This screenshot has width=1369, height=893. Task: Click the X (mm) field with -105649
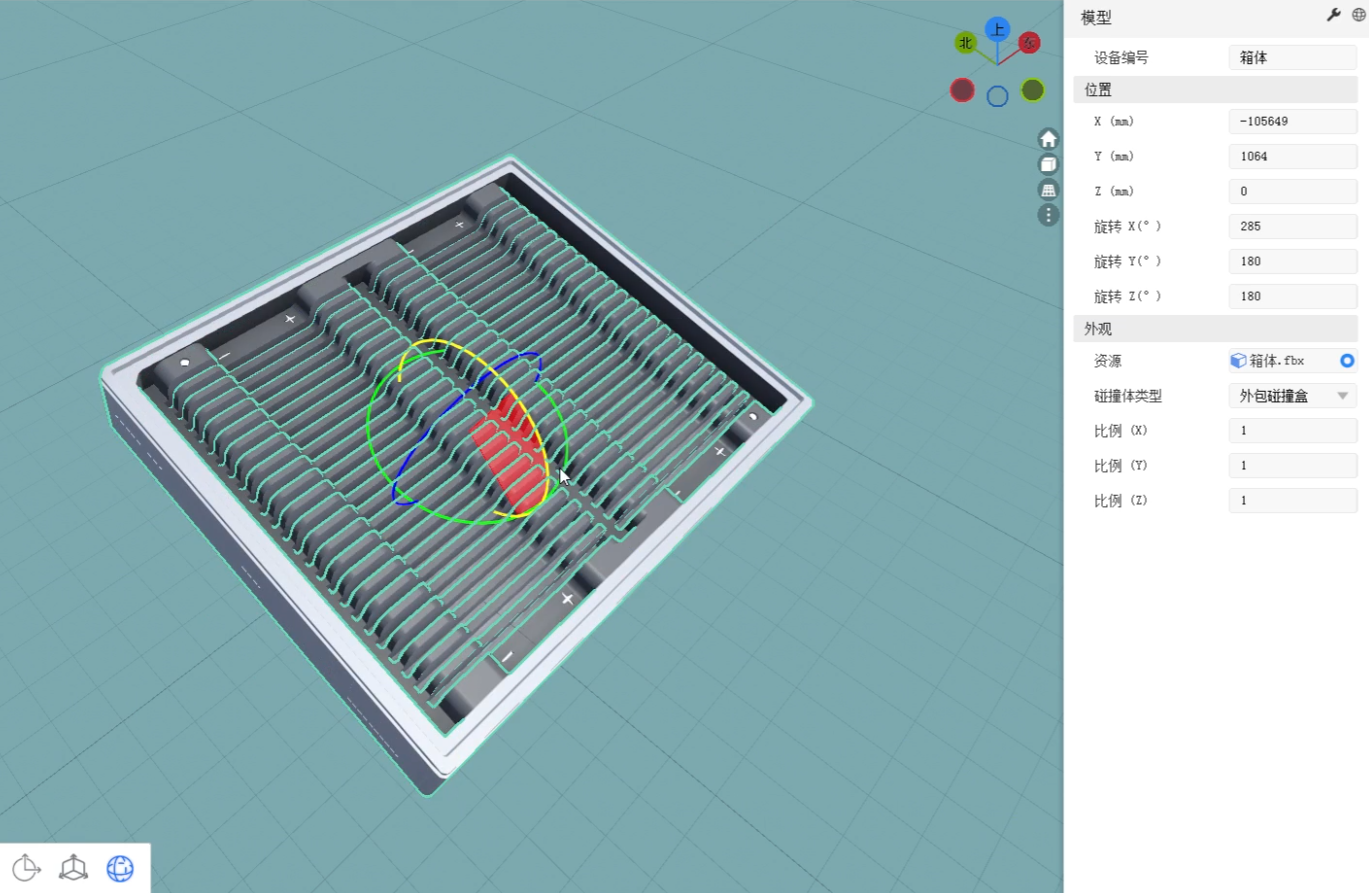tap(1293, 121)
